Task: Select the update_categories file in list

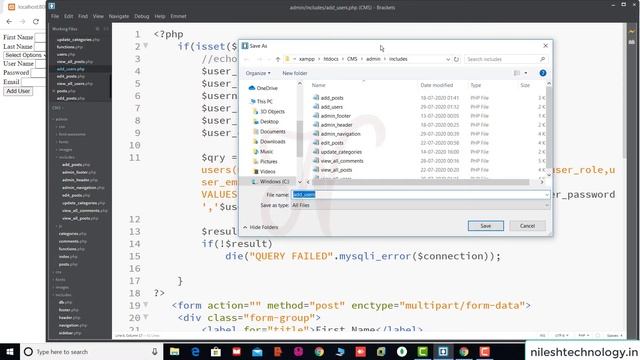Action: coord(338,152)
